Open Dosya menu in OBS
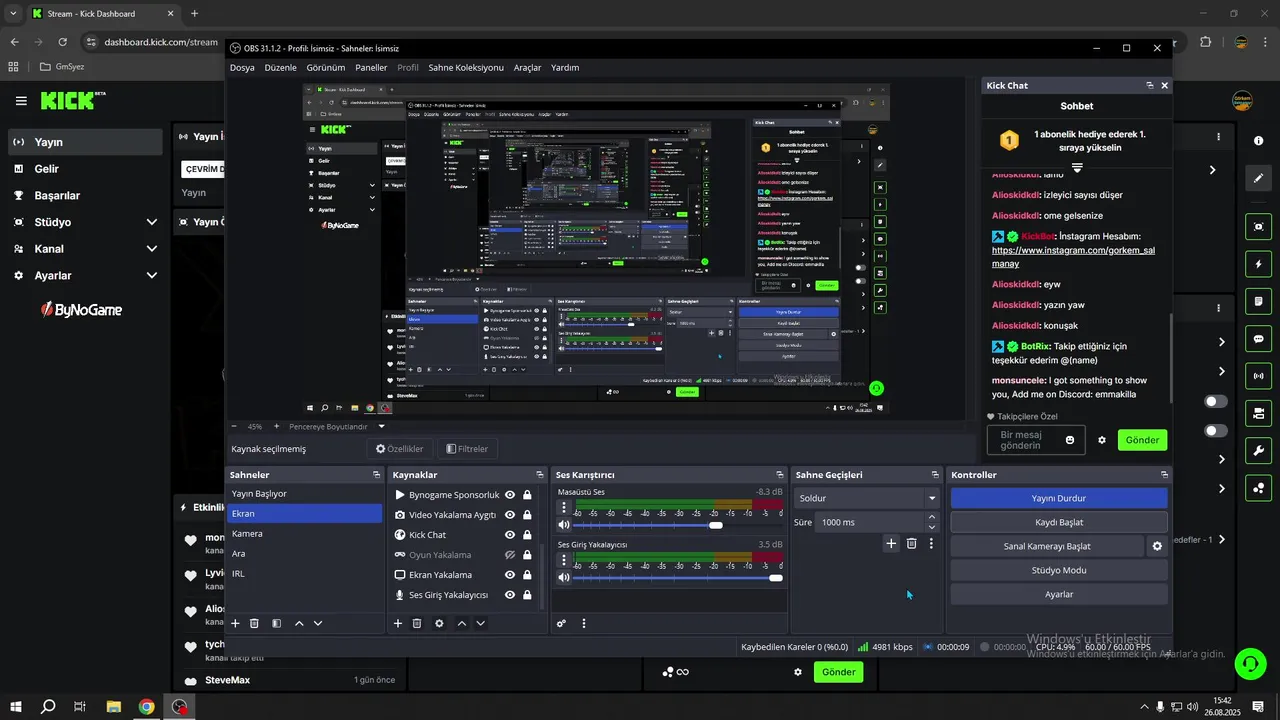 pos(242,67)
